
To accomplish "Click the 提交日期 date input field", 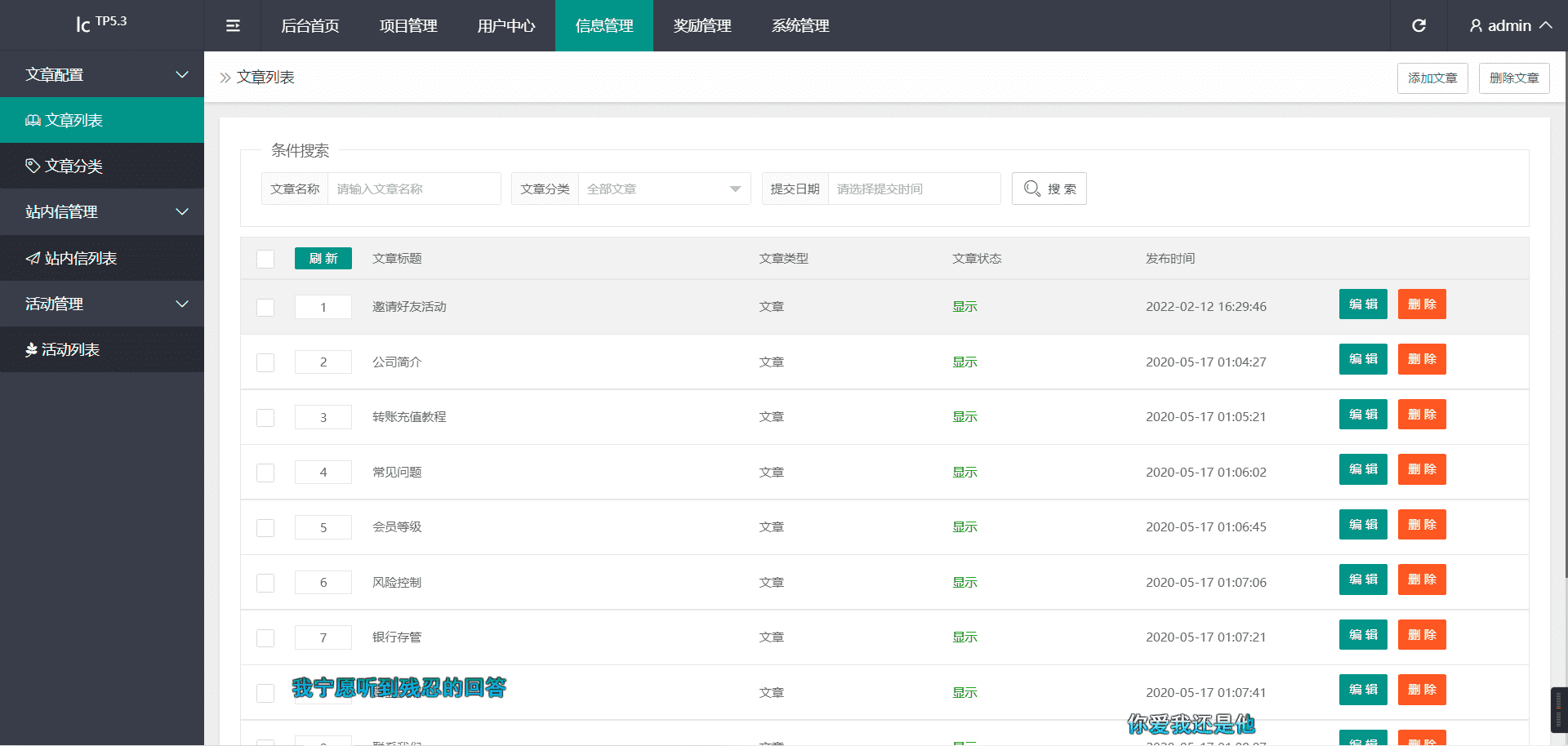I will pos(915,189).
